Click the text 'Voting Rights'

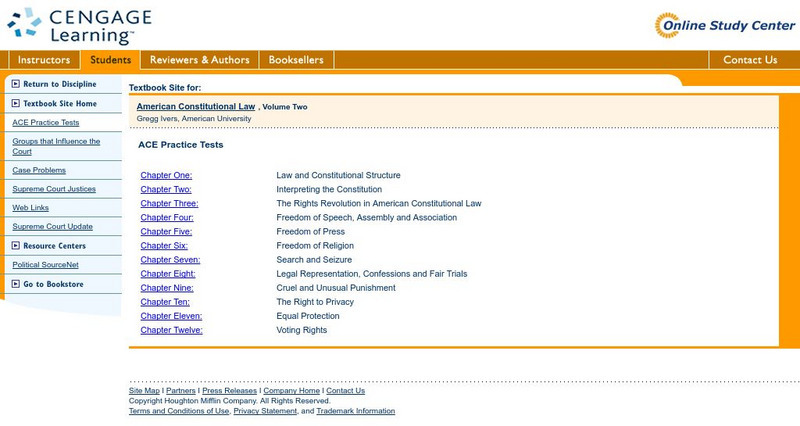pyautogui.click(x=302, y=330)
